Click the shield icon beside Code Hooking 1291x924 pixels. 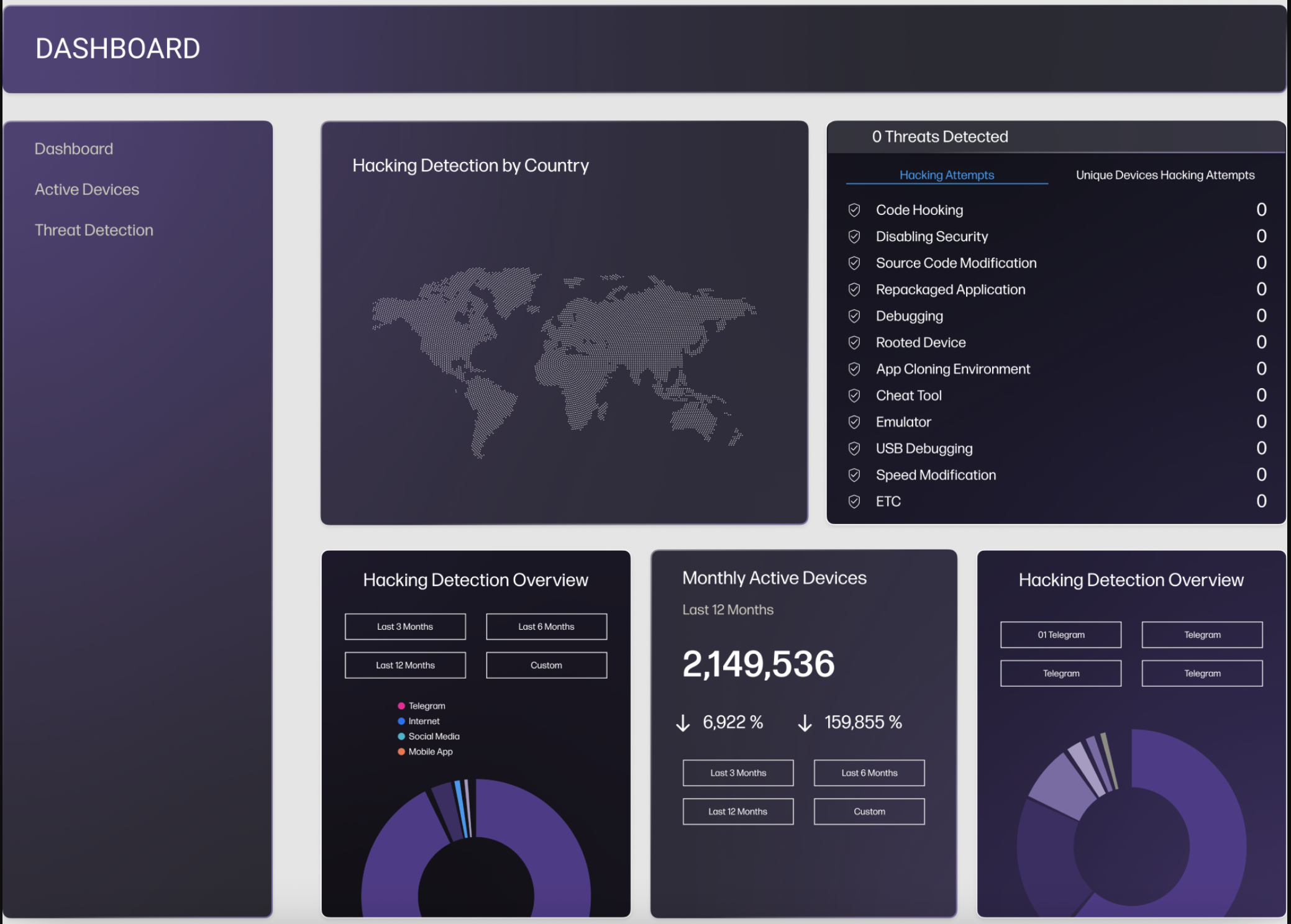click(x=854, y=210)
